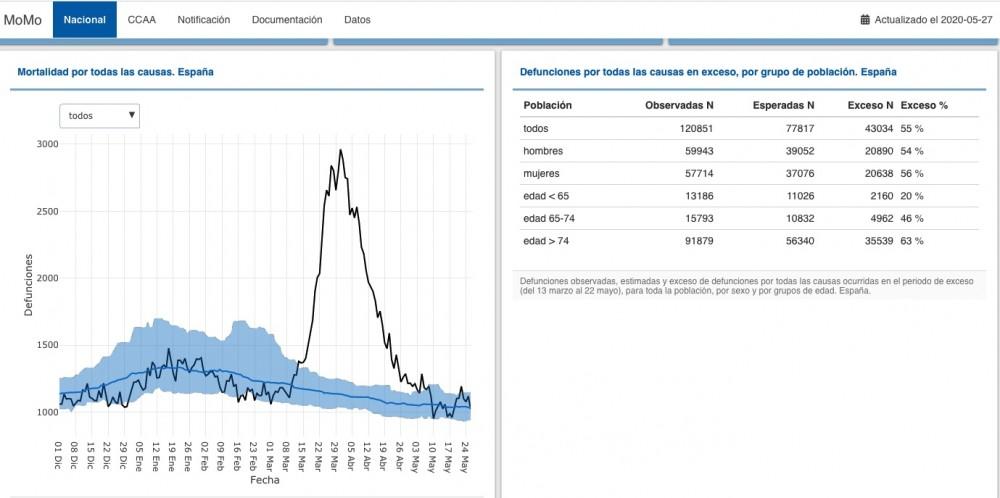Switch to the CCAA tab
The image size is (1000, 498).
pos(141,20)
